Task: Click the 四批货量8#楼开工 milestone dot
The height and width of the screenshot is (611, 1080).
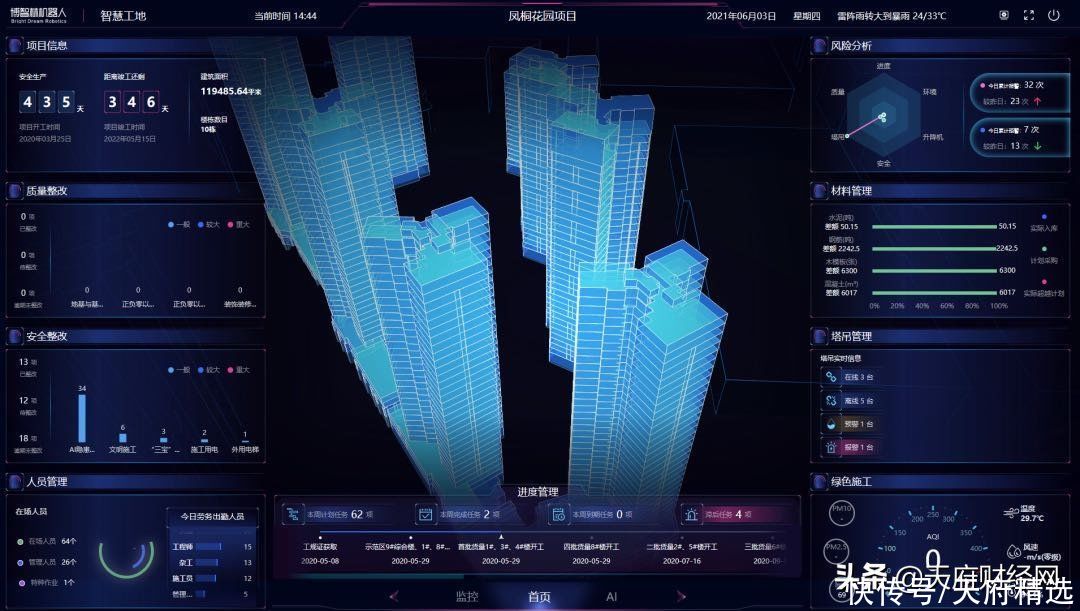Action: tap(591, 537)
